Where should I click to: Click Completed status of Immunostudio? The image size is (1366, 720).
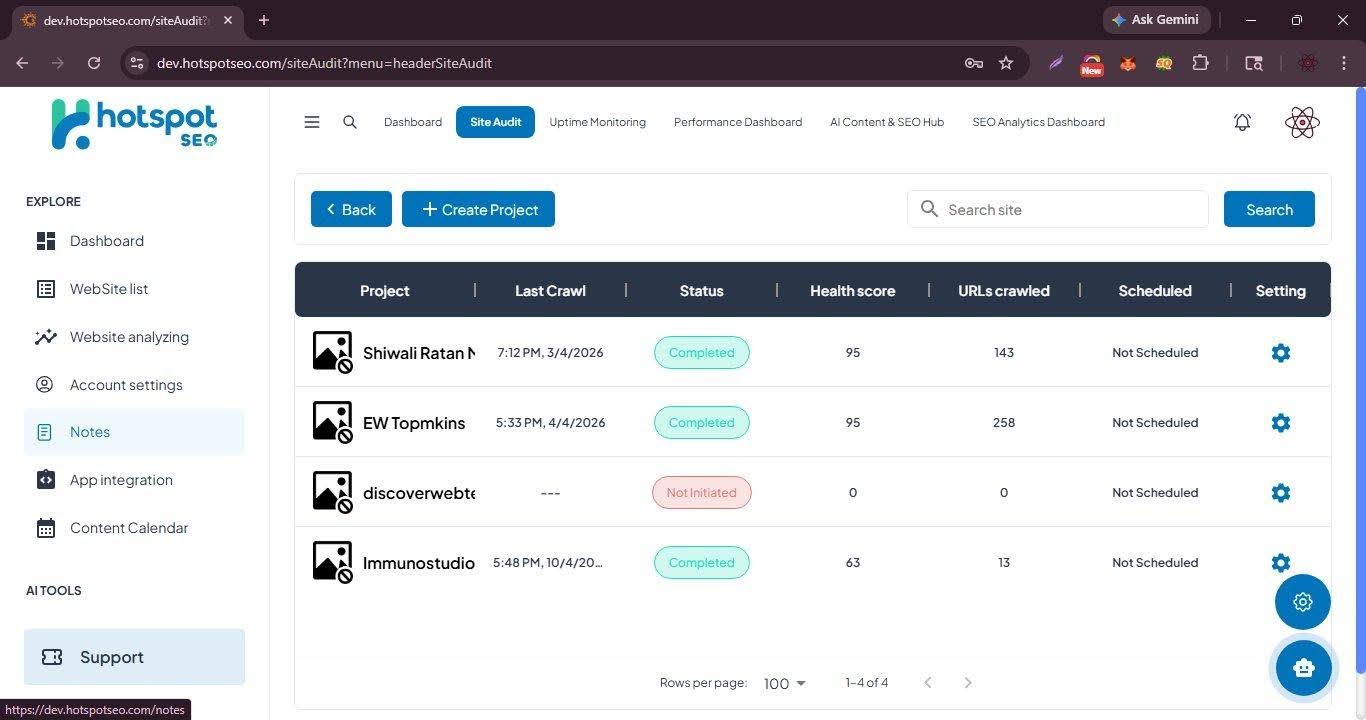pos(701,562)
